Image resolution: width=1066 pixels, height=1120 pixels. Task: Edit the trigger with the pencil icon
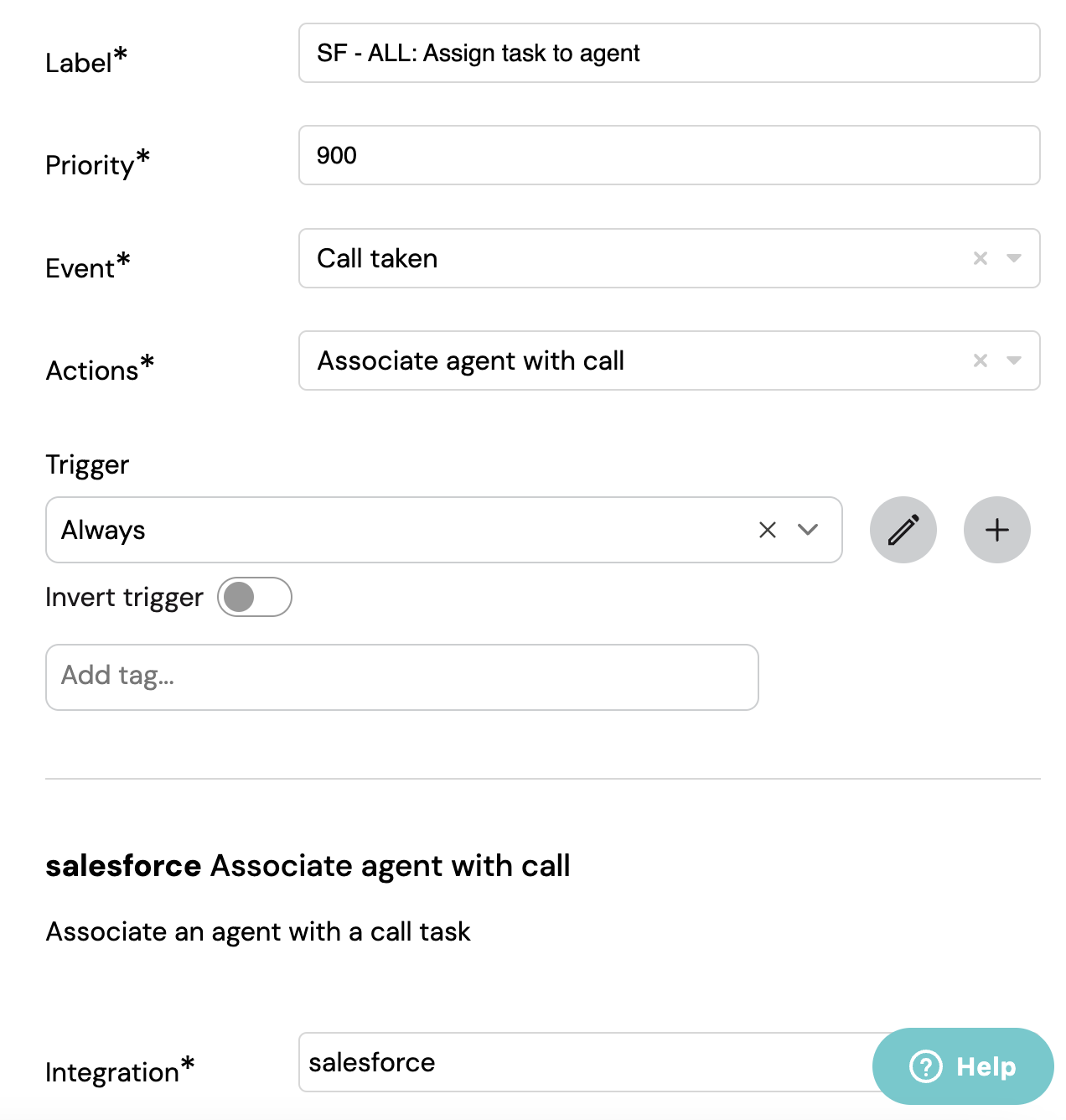pos(903,530)
